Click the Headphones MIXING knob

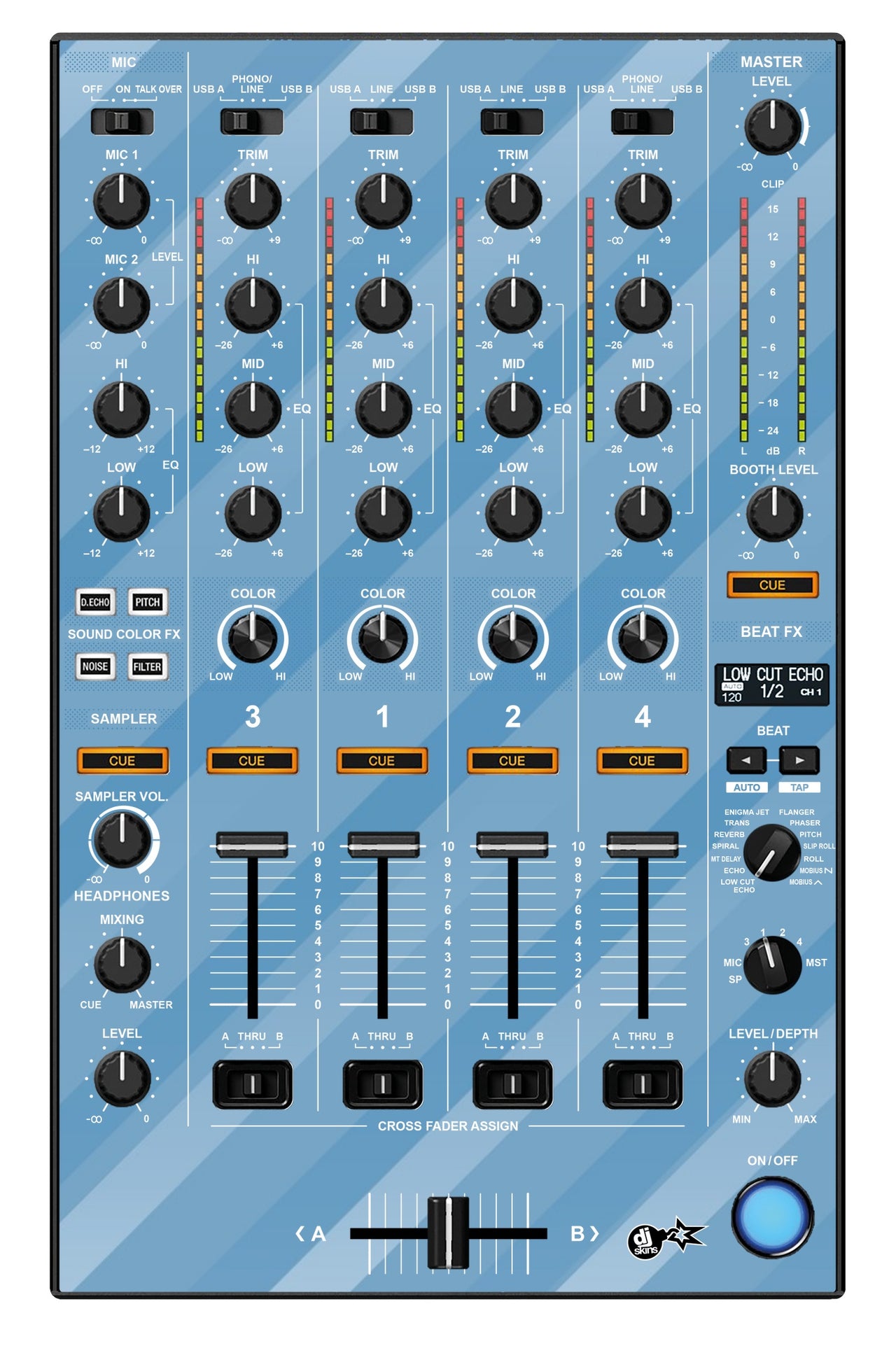click(x=122, y=965)
